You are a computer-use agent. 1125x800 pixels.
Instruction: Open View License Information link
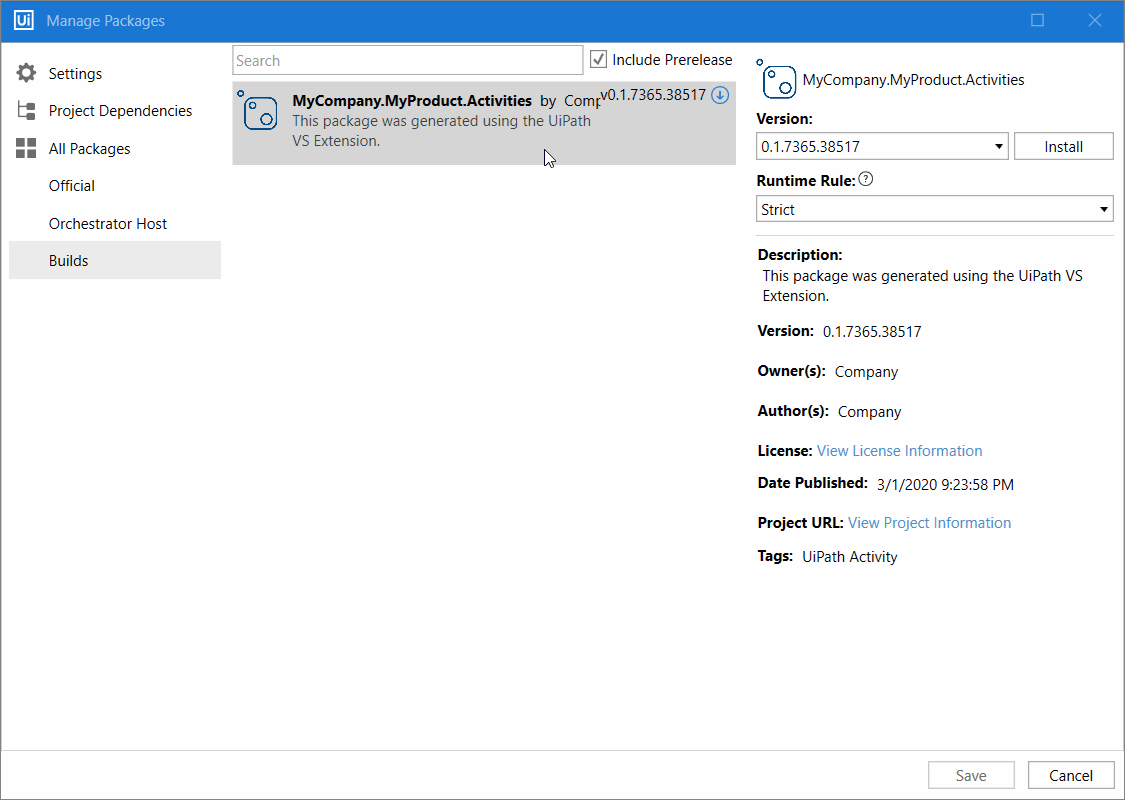(x=899, y=451)
